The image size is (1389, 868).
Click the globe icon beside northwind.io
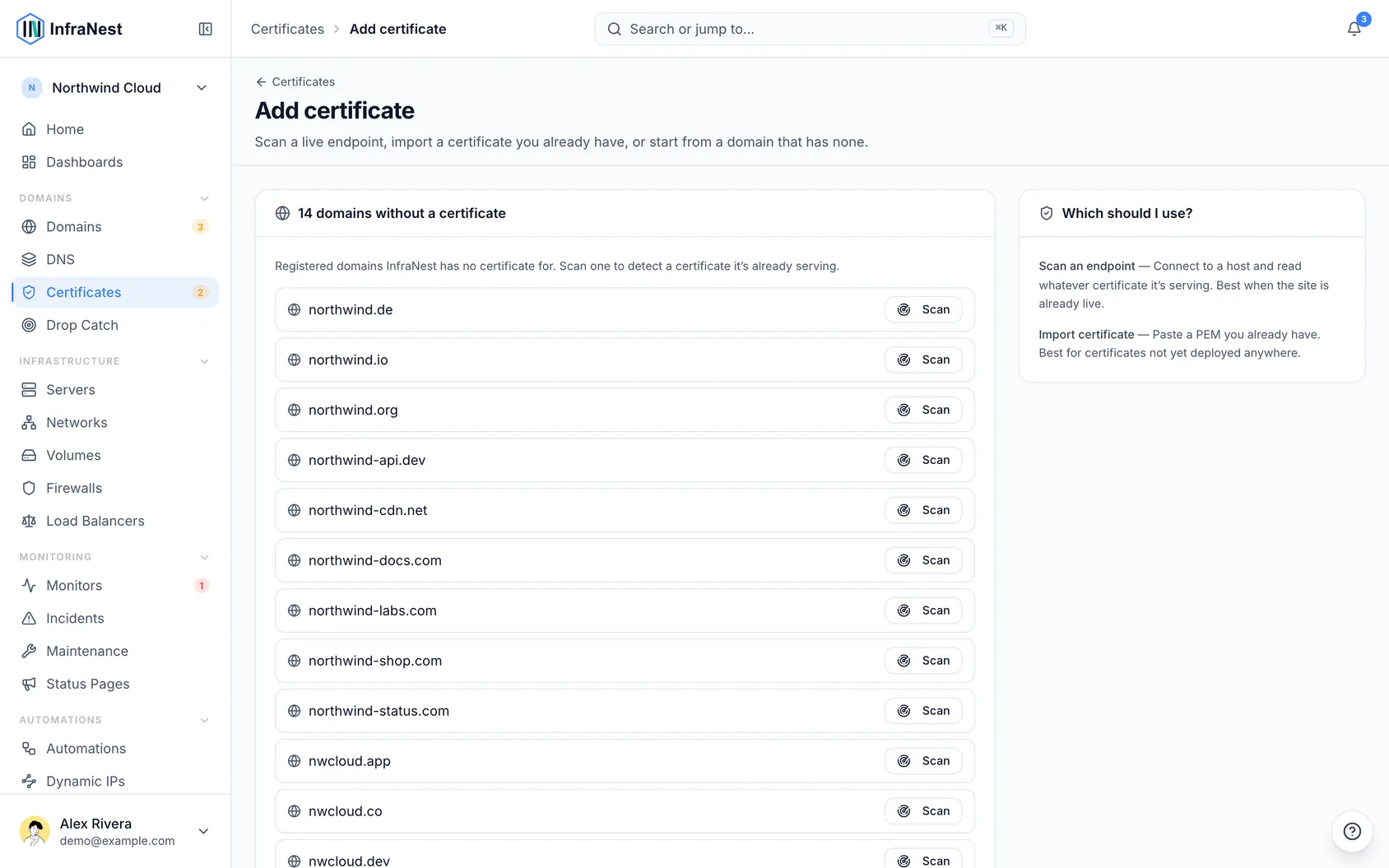pos(294,360)
